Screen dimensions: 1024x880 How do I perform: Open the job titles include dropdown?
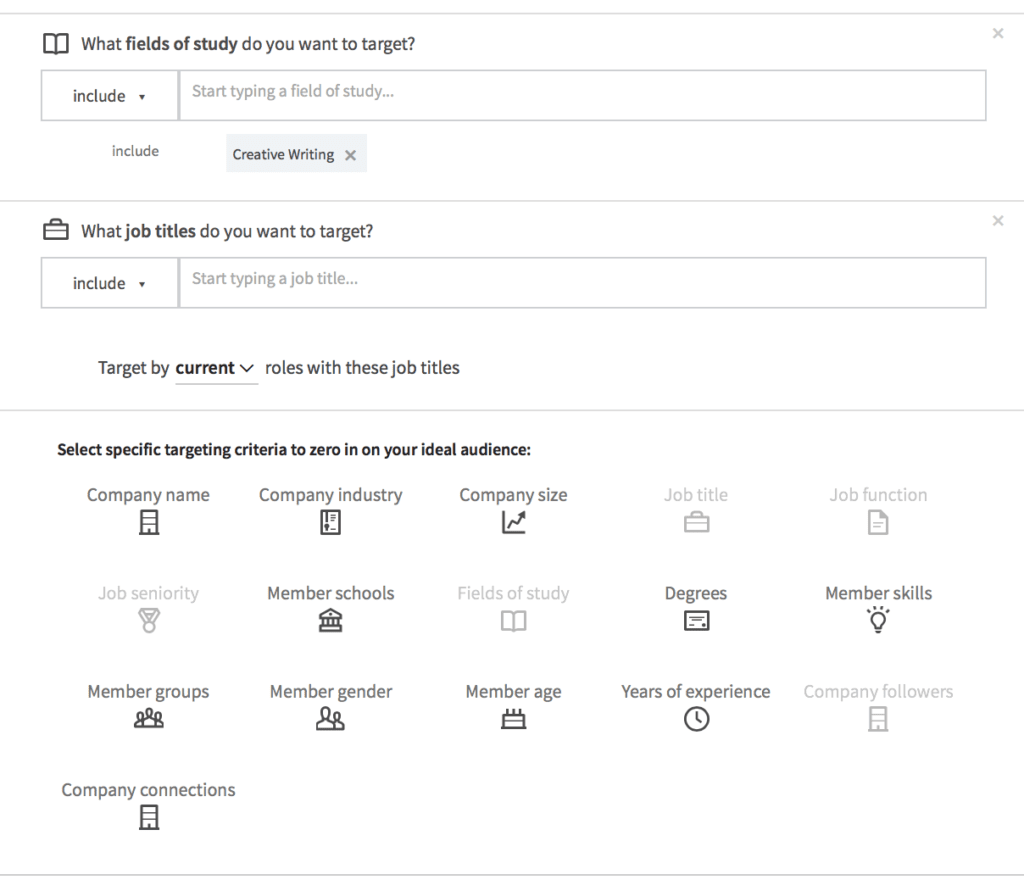[x=110, y=284]
